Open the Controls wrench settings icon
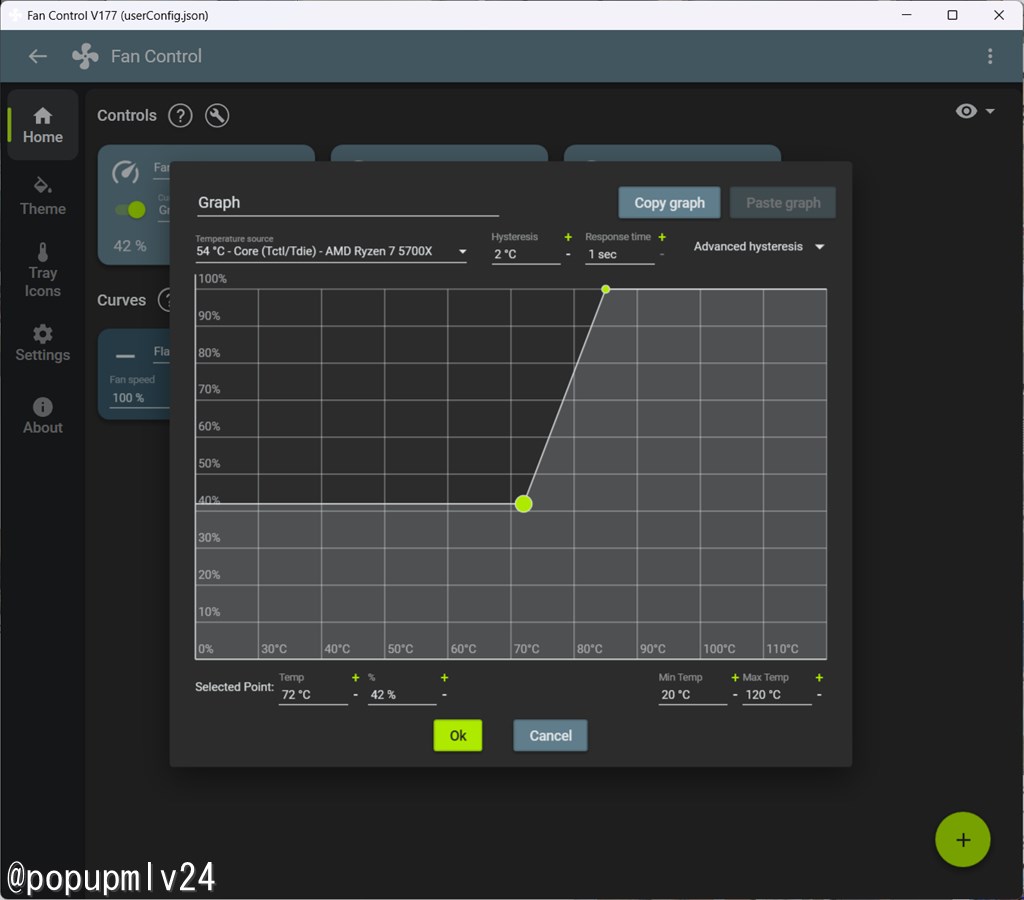The image size is (1024, 900). pos(217,116)
